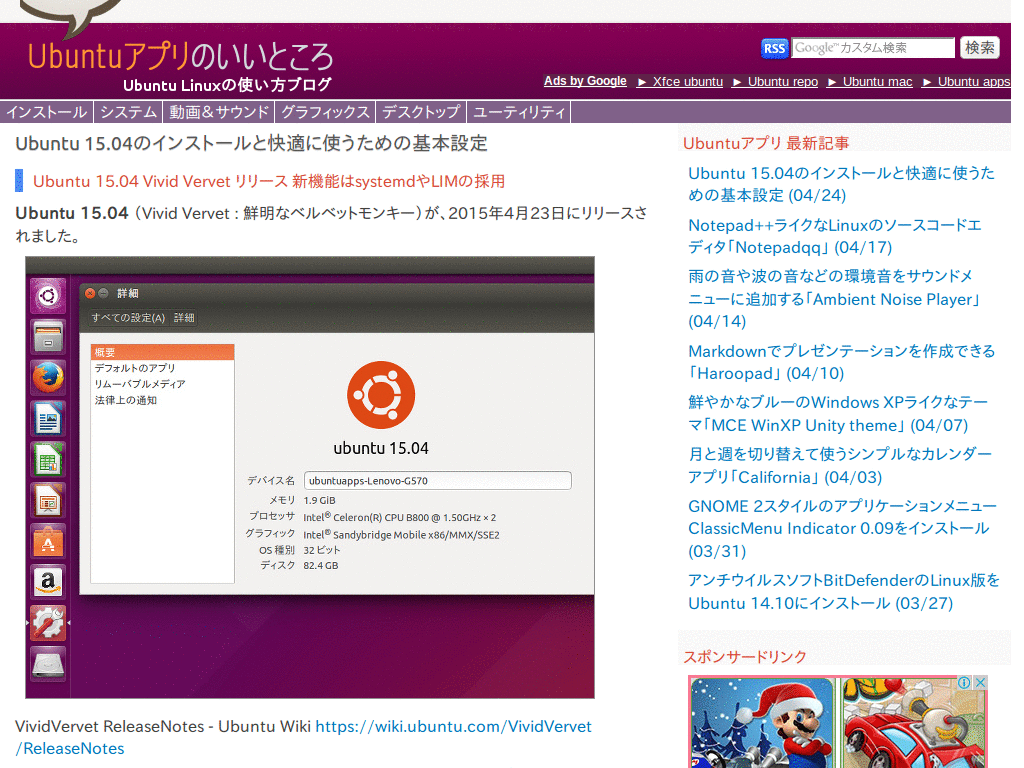
Task: Click the OS type value 32 ビット
Action: point(321,551)
